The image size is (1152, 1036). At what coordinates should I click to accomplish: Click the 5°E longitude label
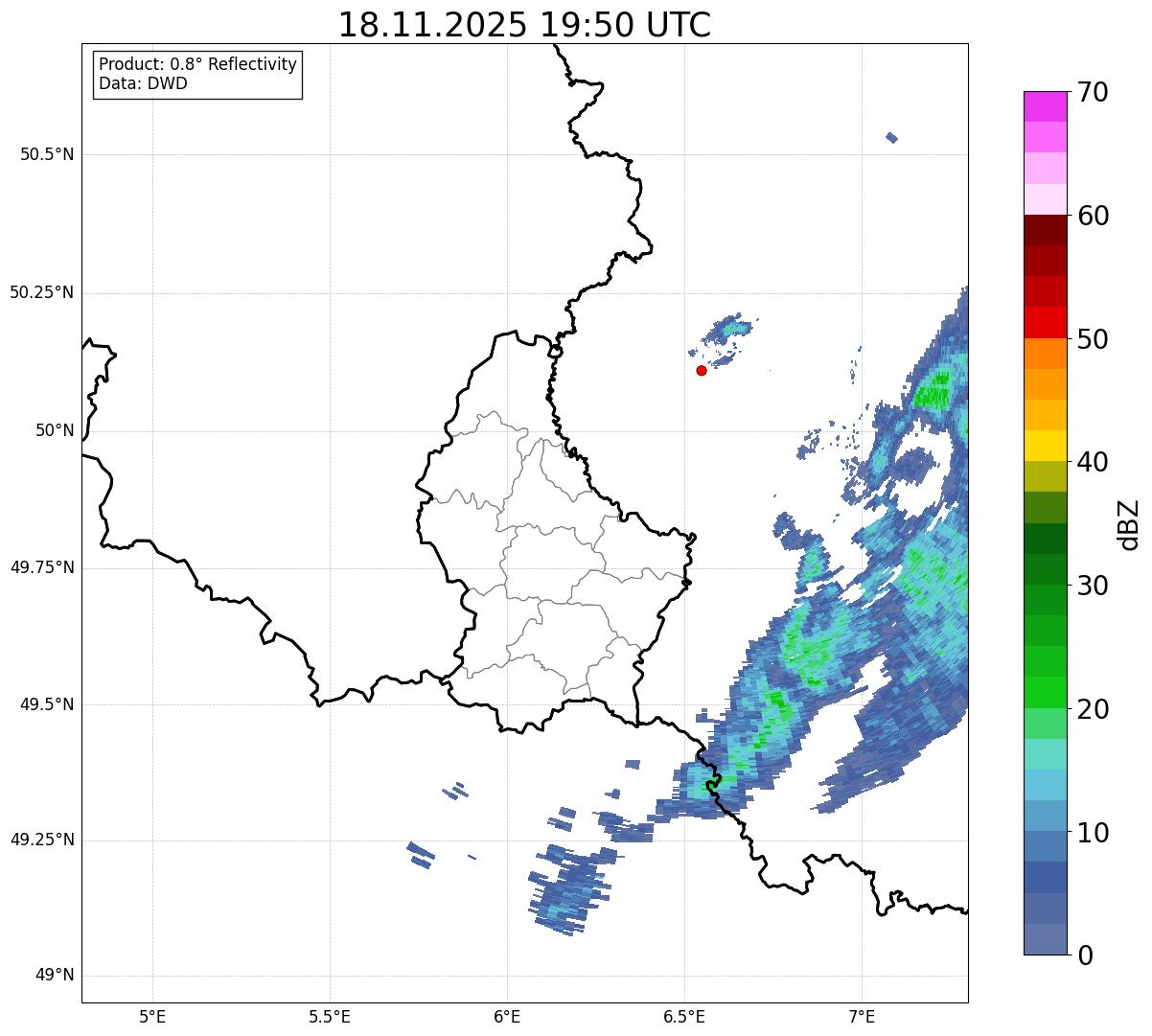152,1016
